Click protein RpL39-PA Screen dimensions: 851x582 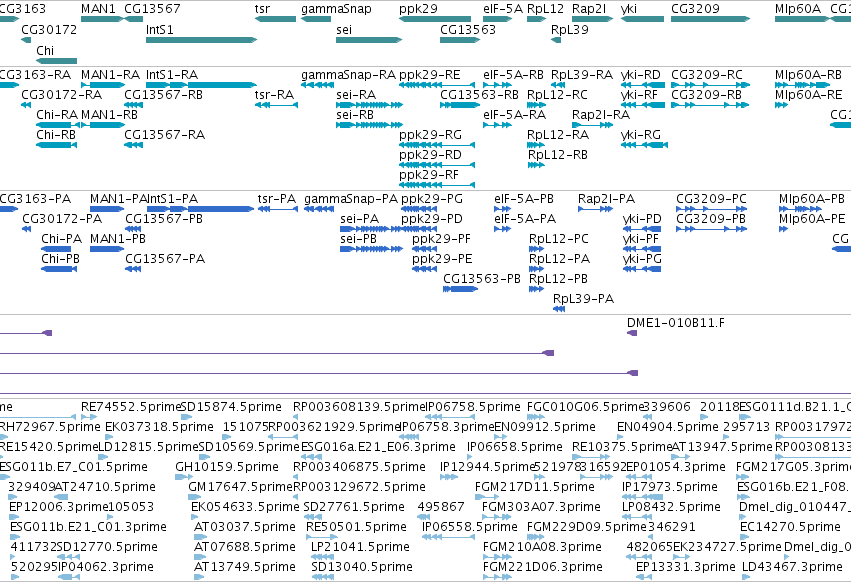[583, 299]
